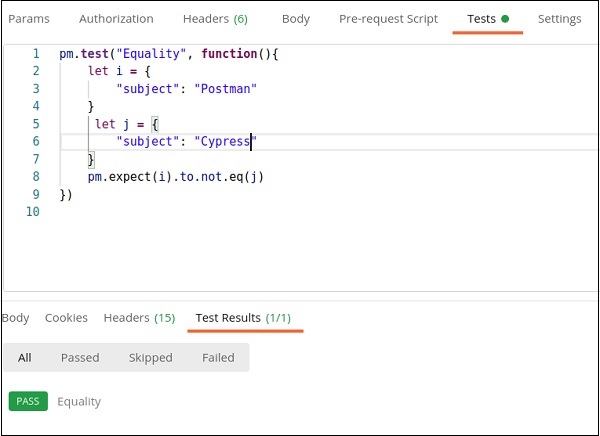Show the response Body tab
This screenshot has width=600, height=436.
click(16, 318)
